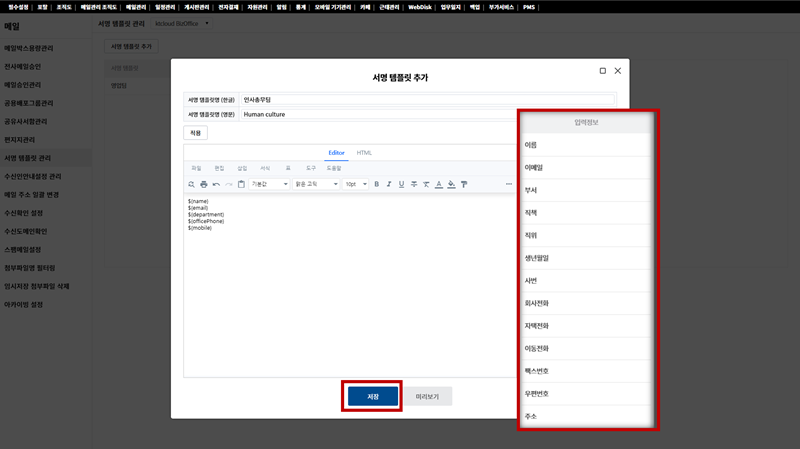The height and width of the screenshot is (449, 800).
Task: Click the Korean template name input field
Action: coord(428,99)
